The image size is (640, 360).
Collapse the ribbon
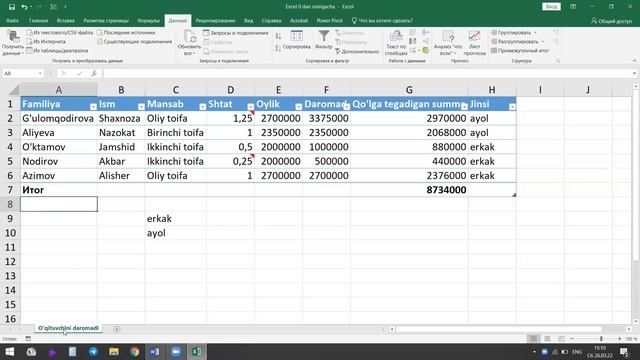(634, 61)
